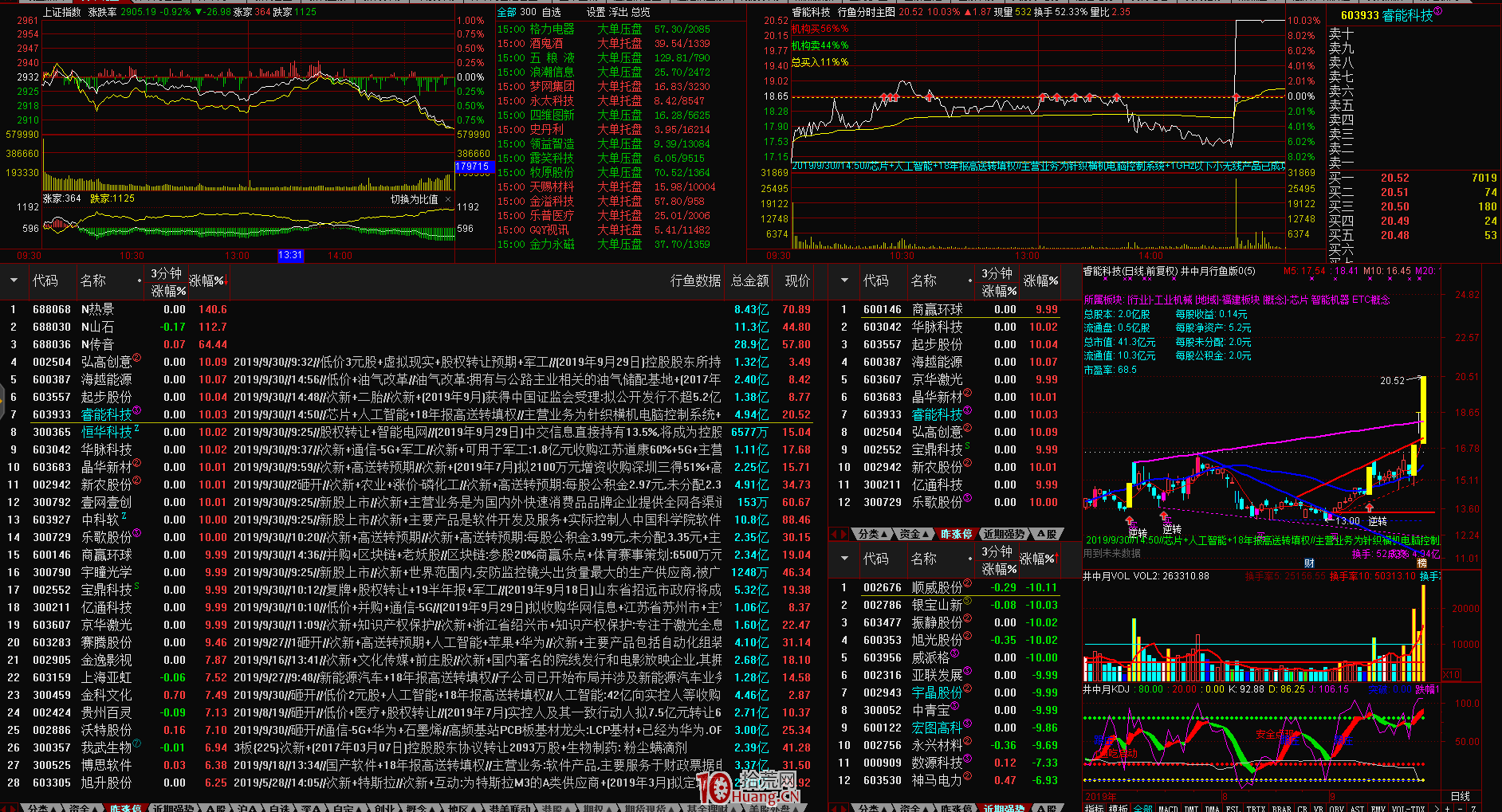Open the upper-right stock list header dropdown arrow
This screenshot has height=812, width=1502.
tap(844, 280)
